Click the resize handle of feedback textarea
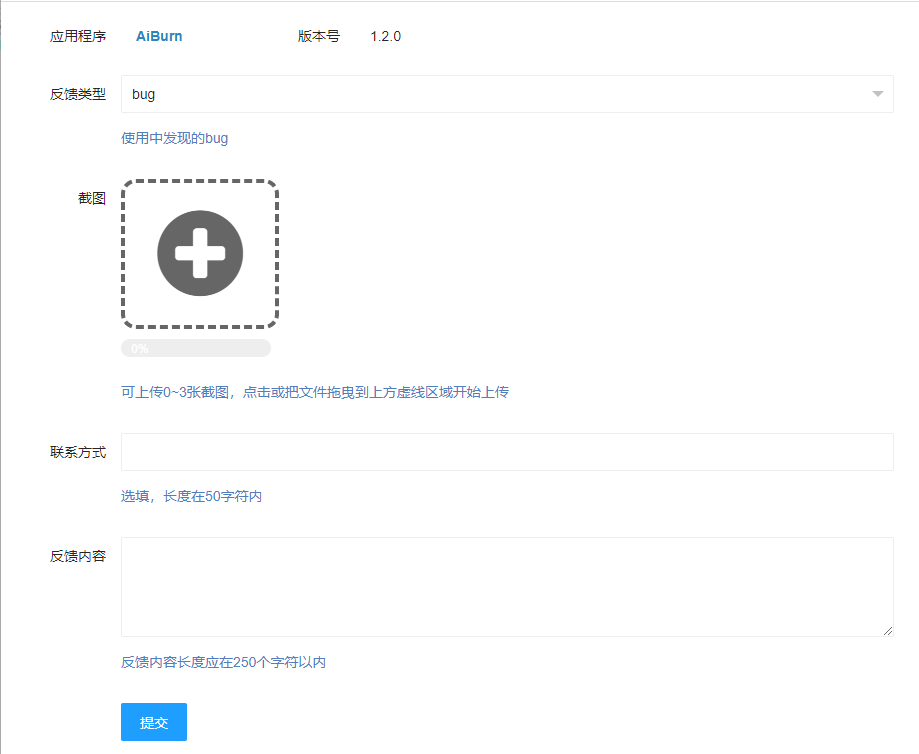919x754 pixels. tap(888, 631)
